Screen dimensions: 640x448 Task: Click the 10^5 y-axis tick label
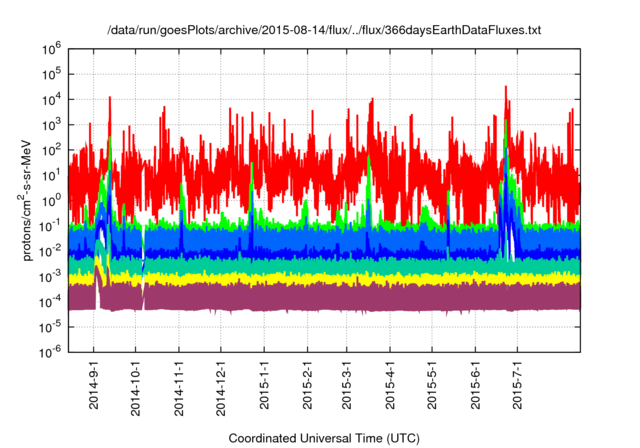coord(51,75)
